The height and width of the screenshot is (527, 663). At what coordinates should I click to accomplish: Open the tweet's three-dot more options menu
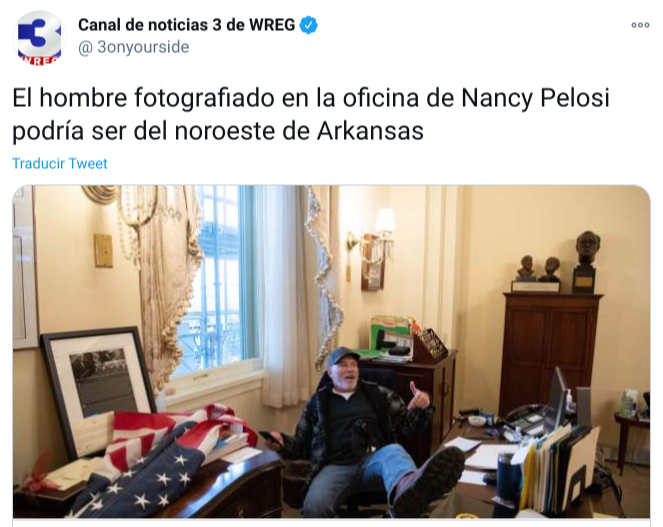[640, 25]
